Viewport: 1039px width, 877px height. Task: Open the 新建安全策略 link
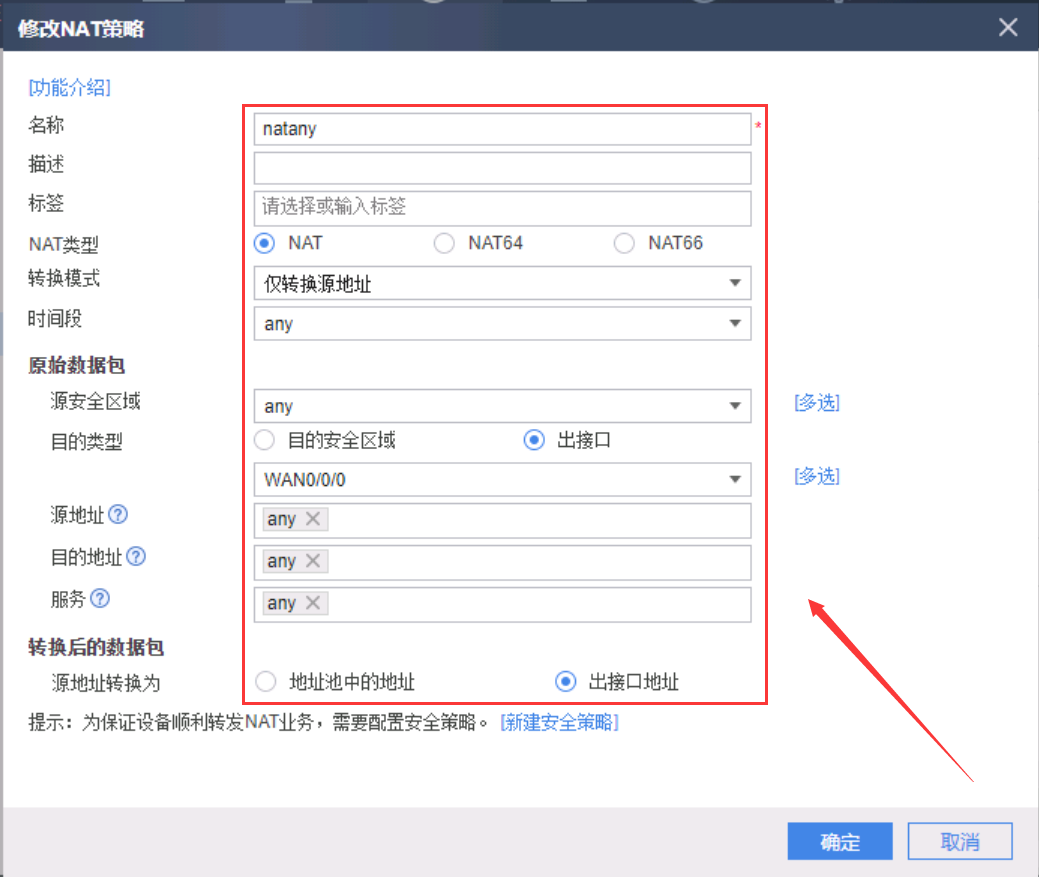(559, 722)
